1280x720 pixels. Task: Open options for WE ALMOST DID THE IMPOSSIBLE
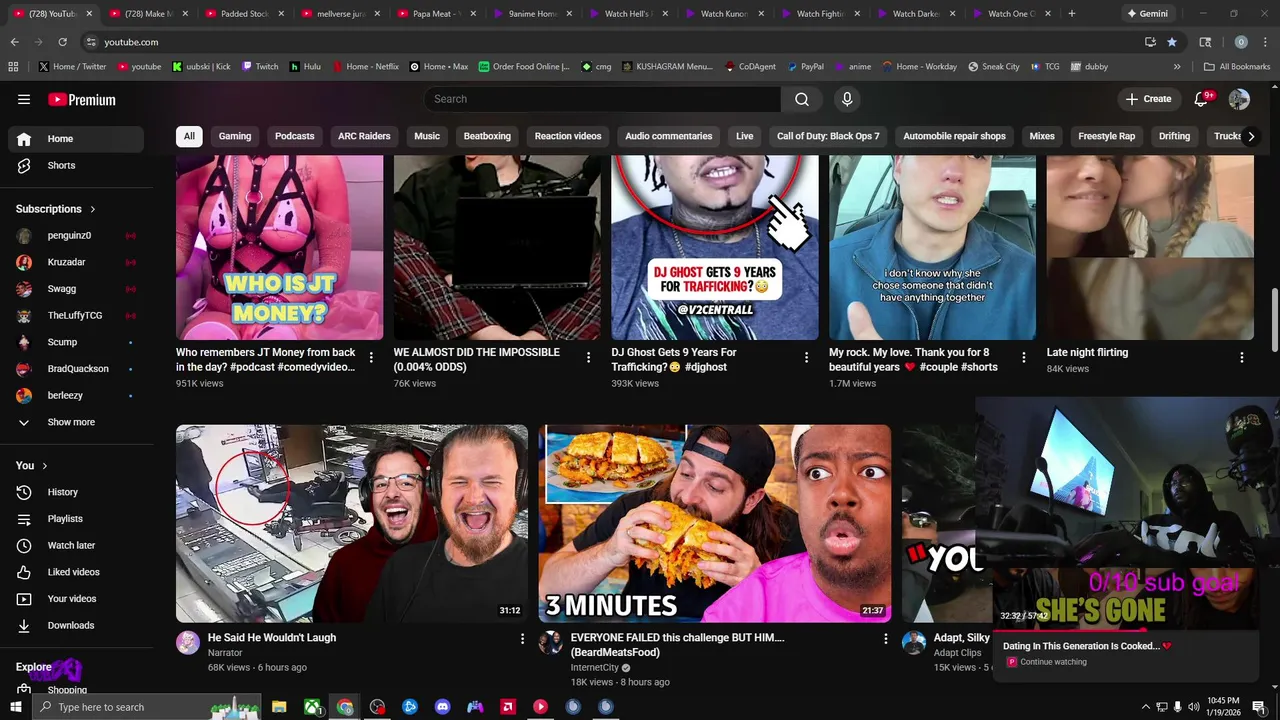[x=588, y=357]
